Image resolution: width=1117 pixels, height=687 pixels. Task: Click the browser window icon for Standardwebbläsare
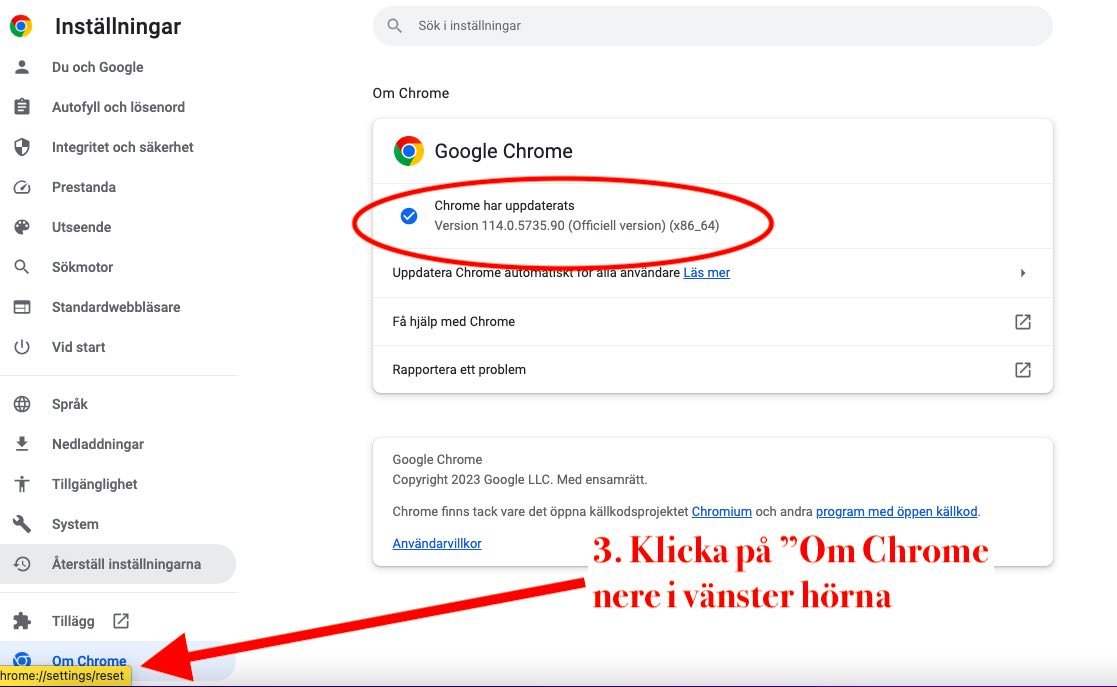[22, 307]
